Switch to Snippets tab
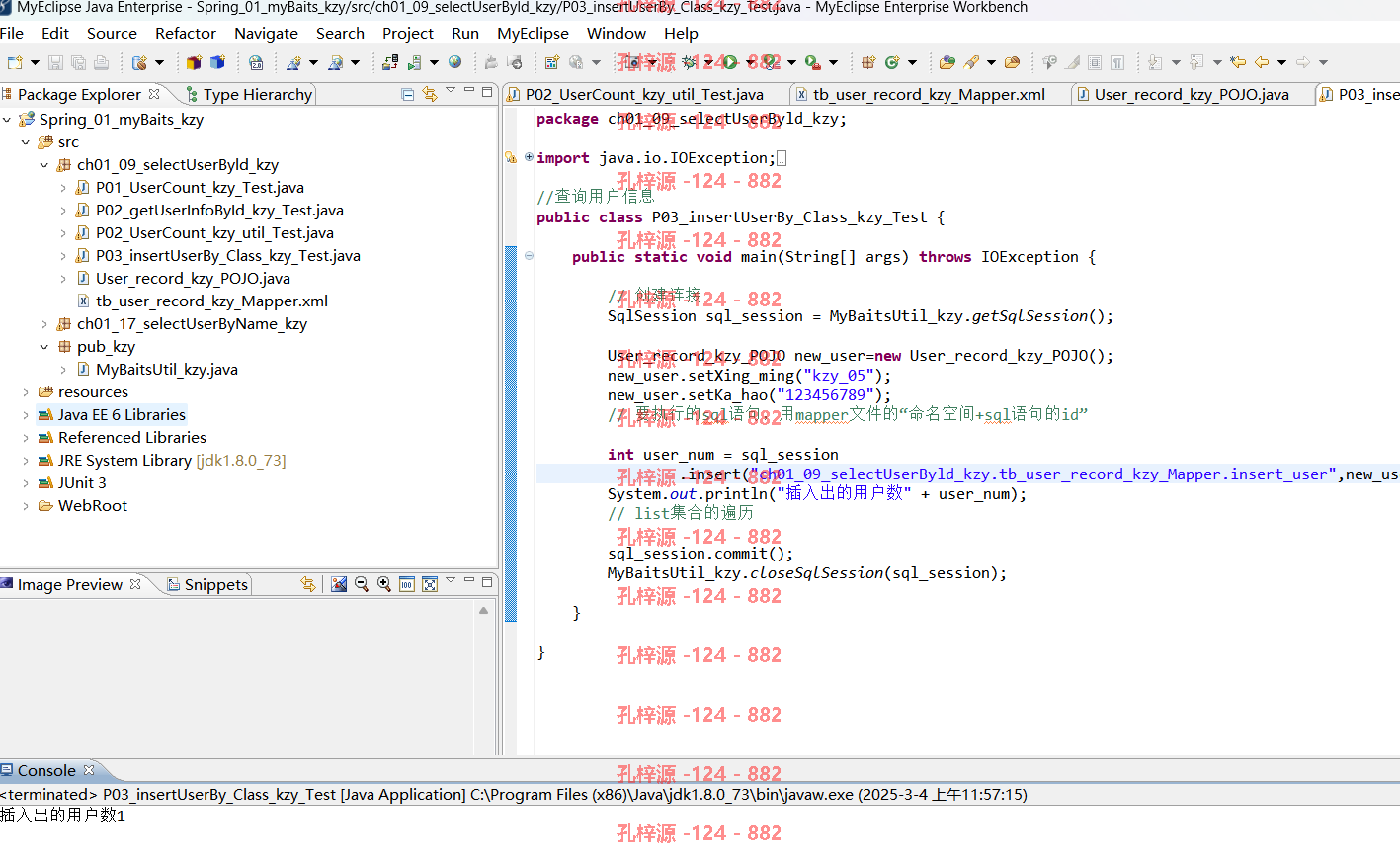The height and width of the screenshot is (861, 1400). [x=206, y=584]
